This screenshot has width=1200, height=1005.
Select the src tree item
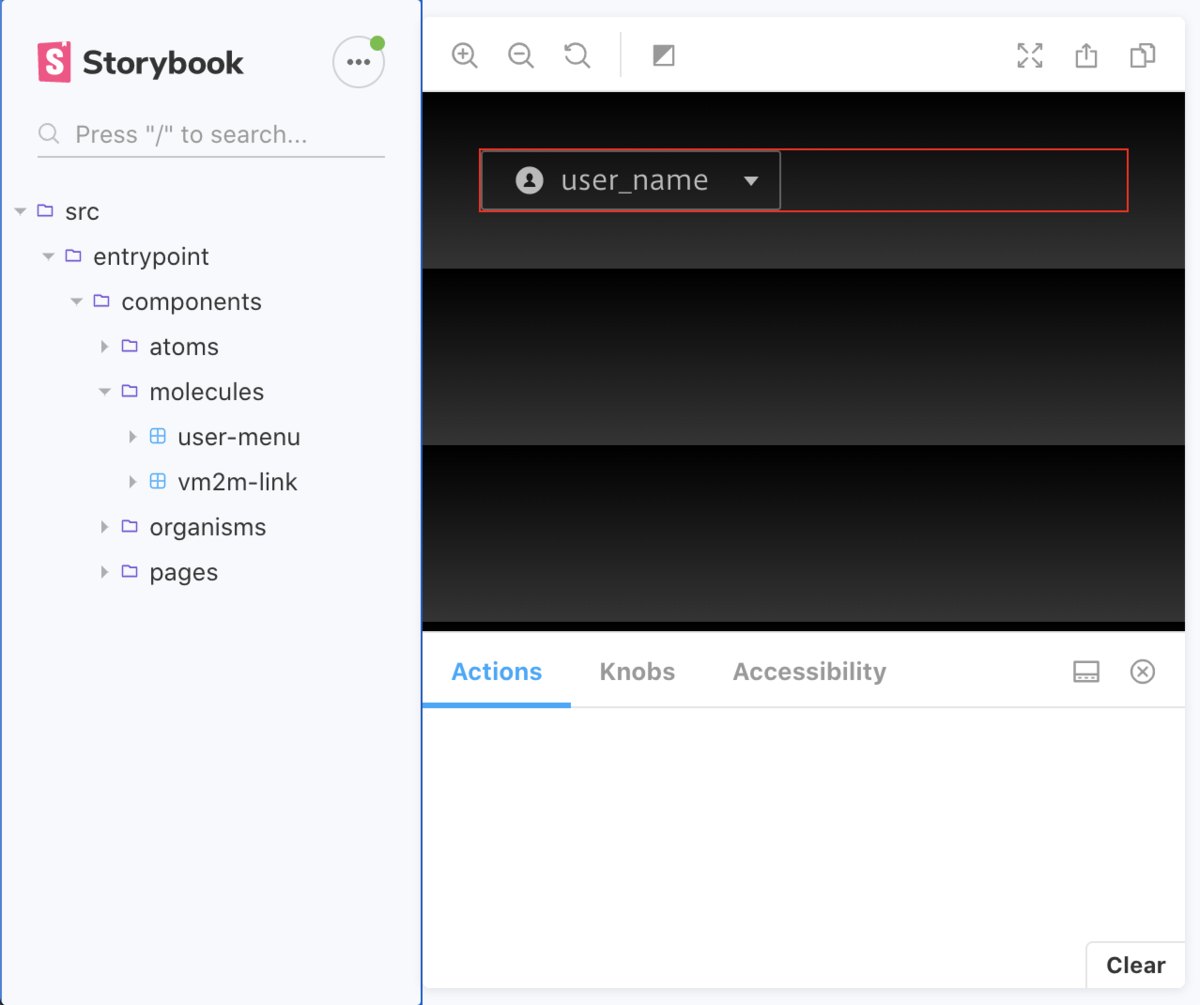(x=82, y=212)
